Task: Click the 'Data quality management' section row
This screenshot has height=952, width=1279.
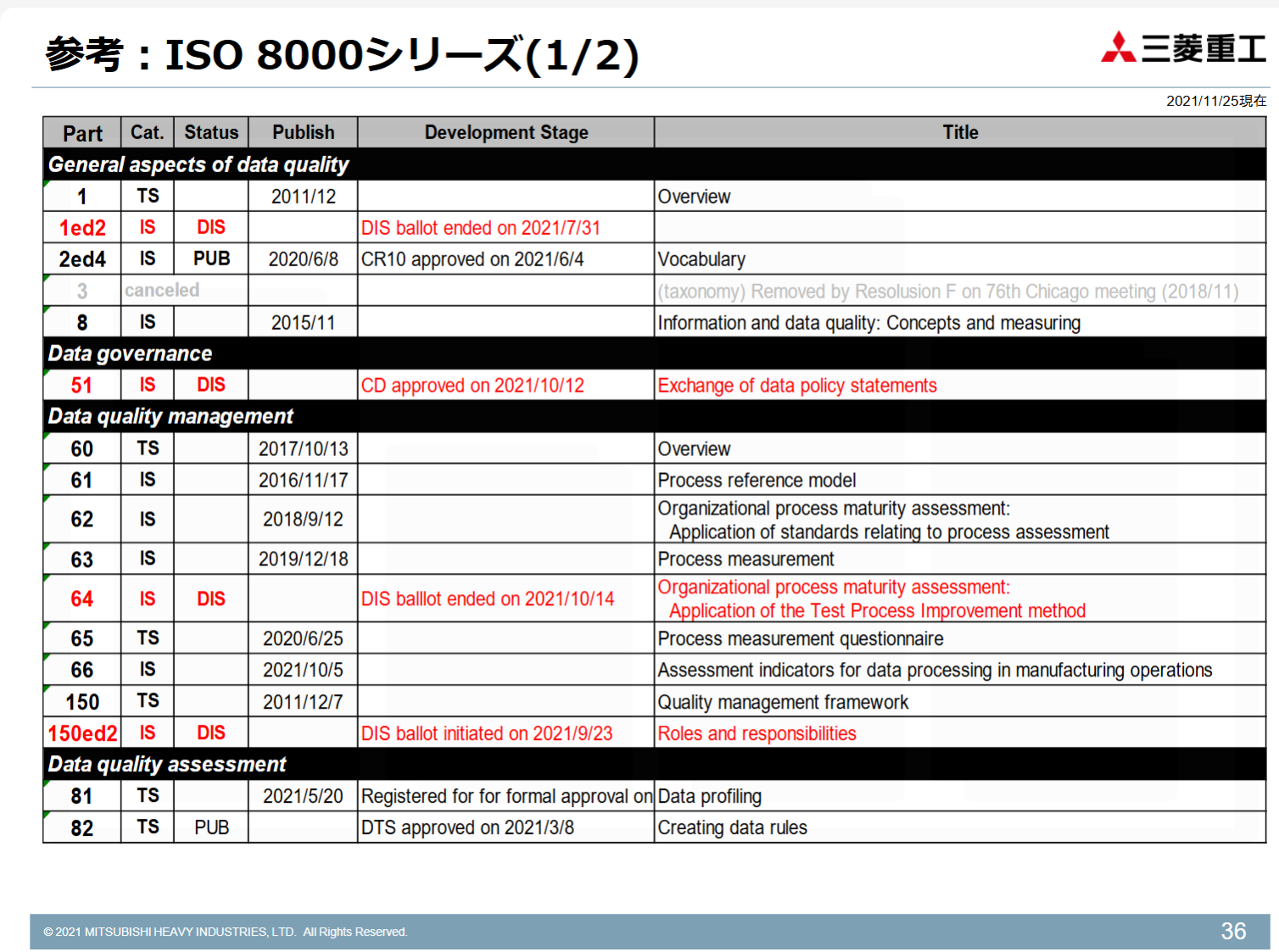Action: pos(654,416)
